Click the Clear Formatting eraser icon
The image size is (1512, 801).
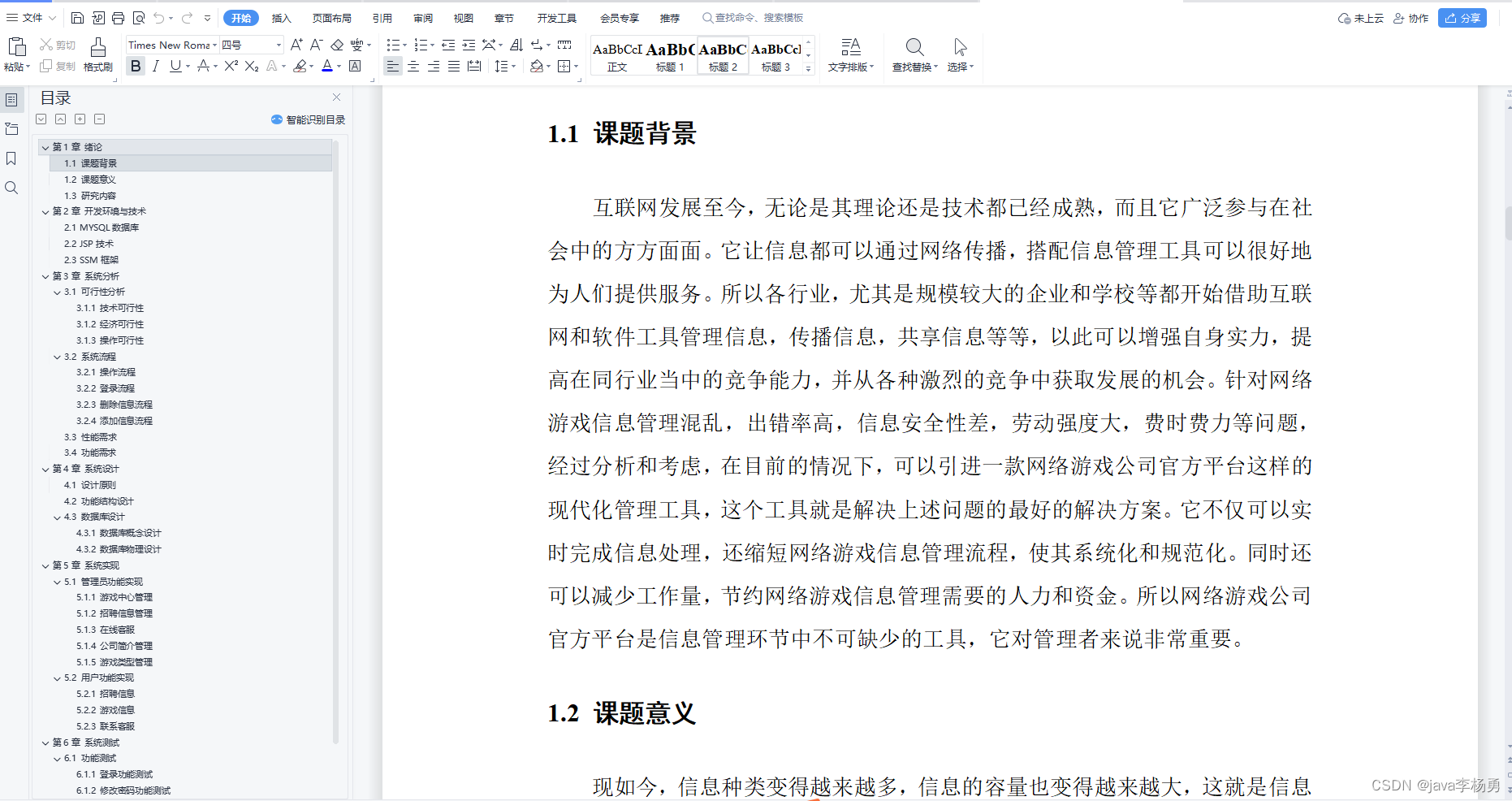337,45
